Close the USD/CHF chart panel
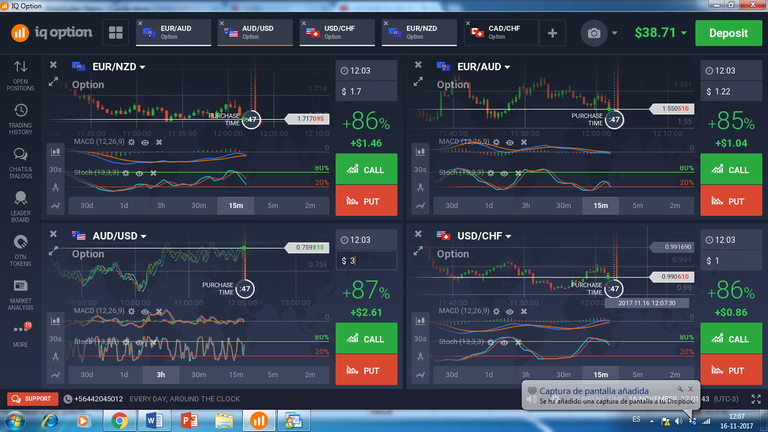The width and height of the screenshot is (768, 432). click(418, 234)
